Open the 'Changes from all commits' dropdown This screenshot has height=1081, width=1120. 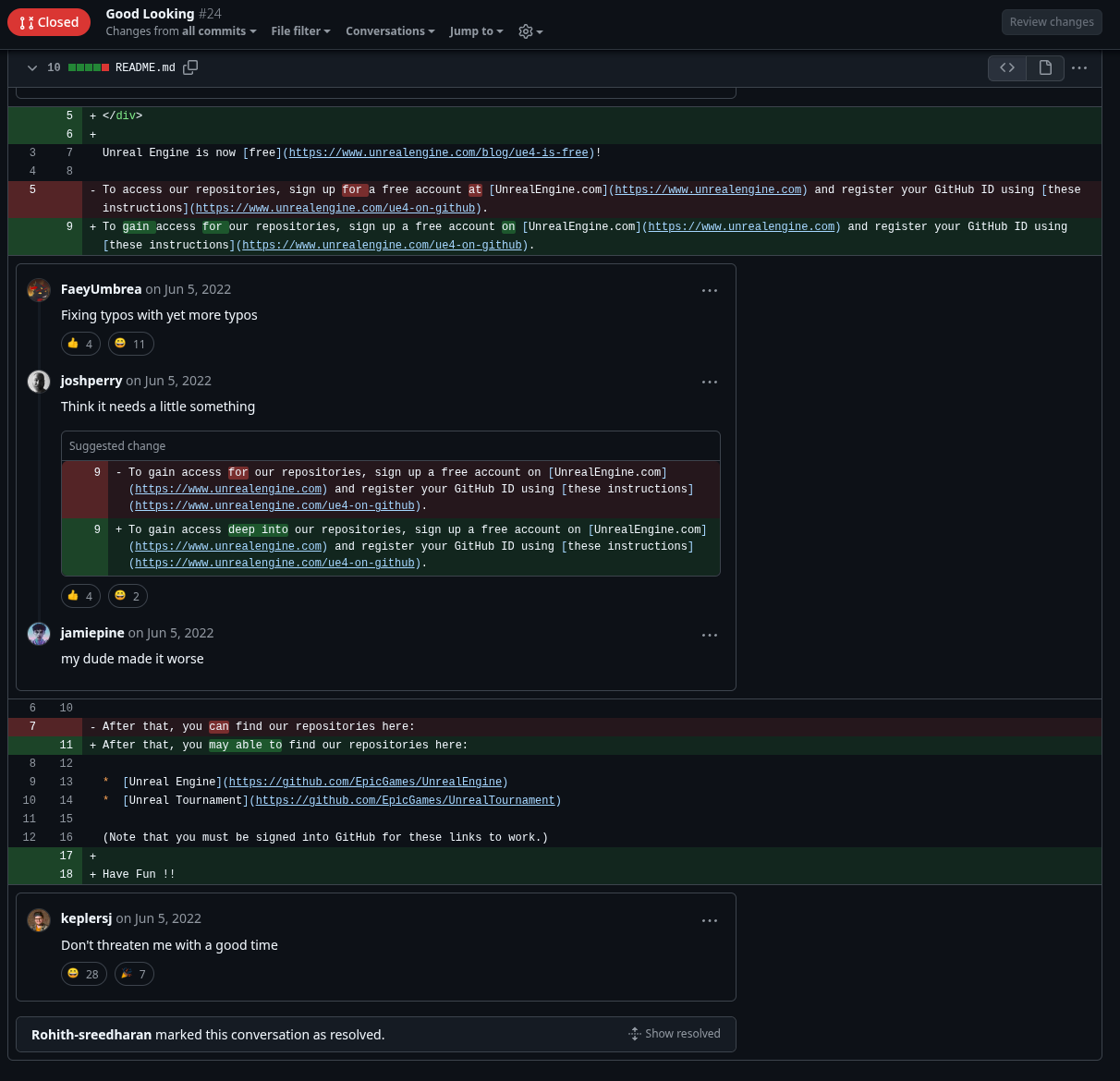click(x=181, y=31)
